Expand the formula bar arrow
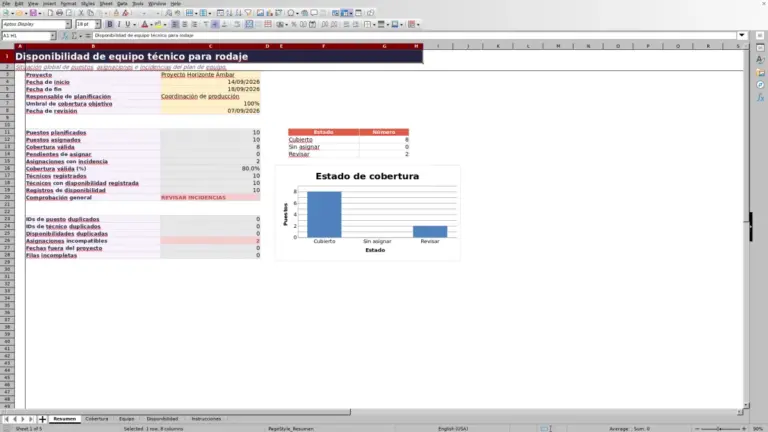 click(x=742, y=35)
